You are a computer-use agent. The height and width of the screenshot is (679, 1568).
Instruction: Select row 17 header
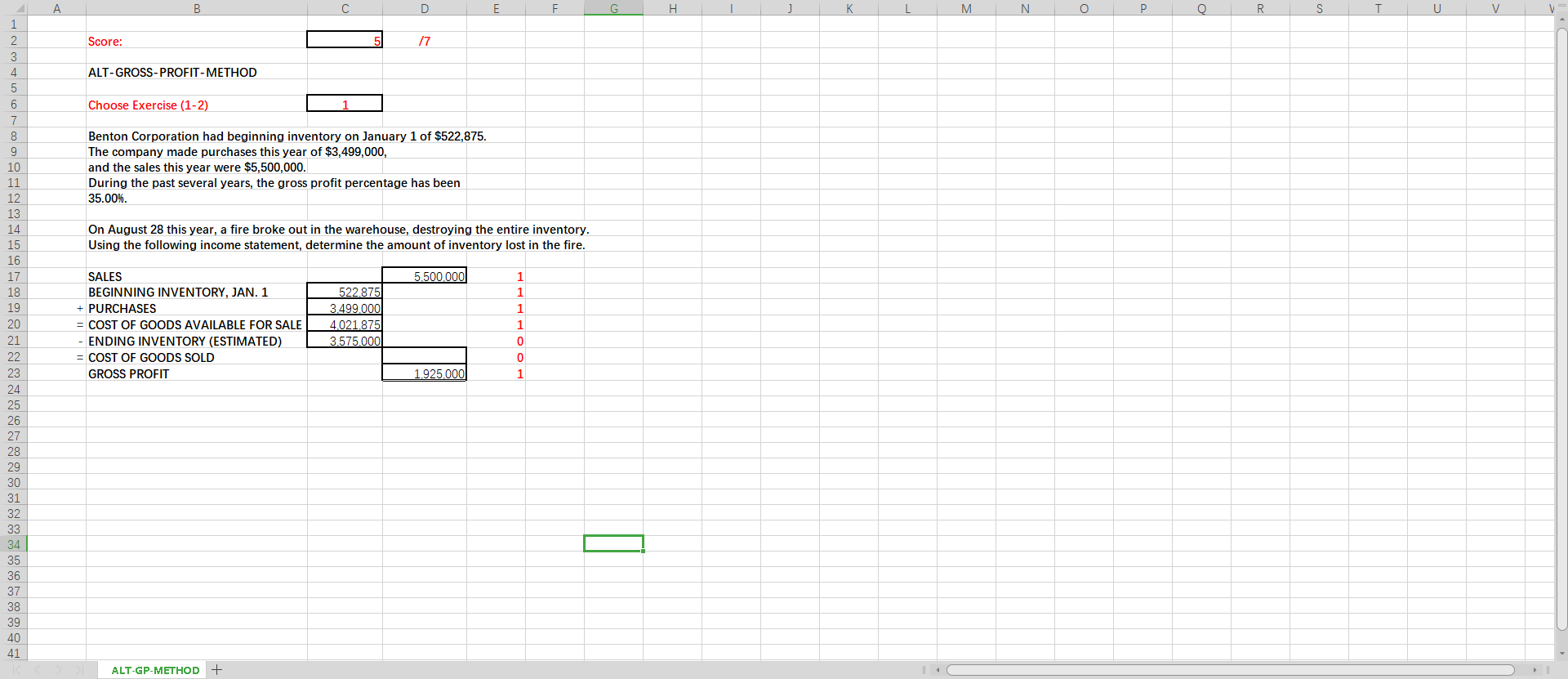coord(14,276)
